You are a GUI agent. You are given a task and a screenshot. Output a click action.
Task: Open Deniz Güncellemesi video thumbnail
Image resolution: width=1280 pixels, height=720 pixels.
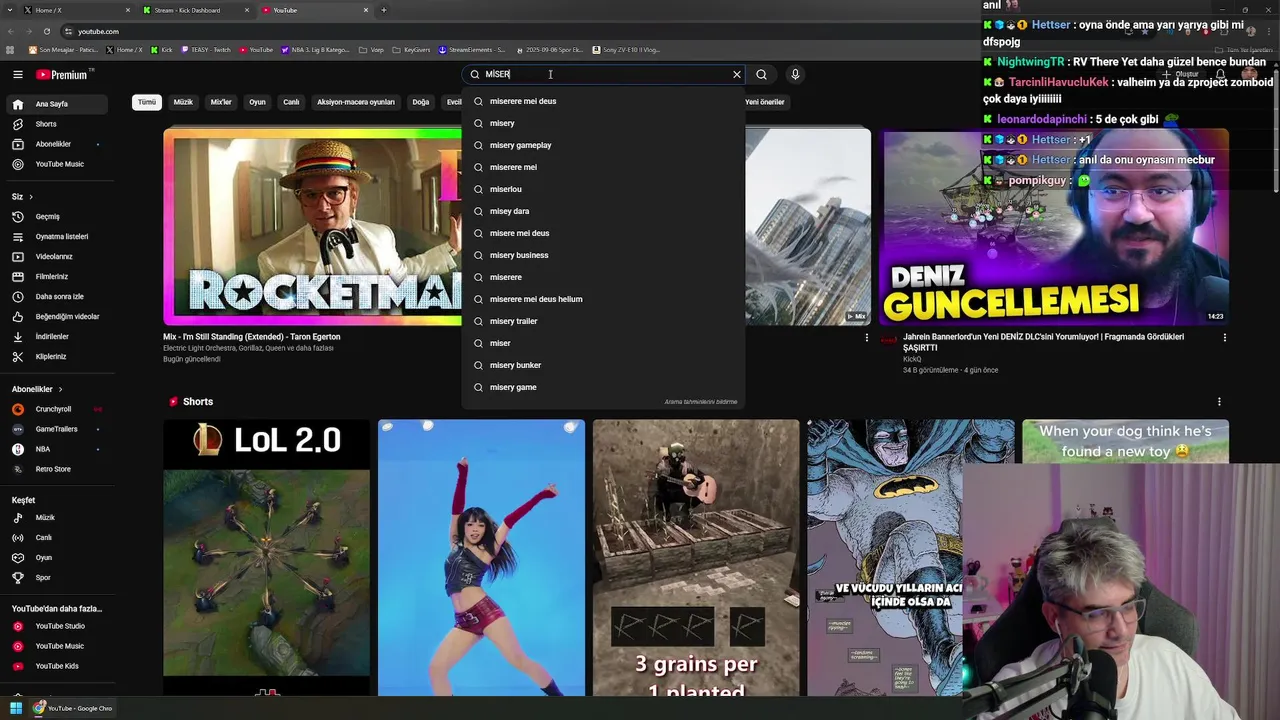point(1055,227)
